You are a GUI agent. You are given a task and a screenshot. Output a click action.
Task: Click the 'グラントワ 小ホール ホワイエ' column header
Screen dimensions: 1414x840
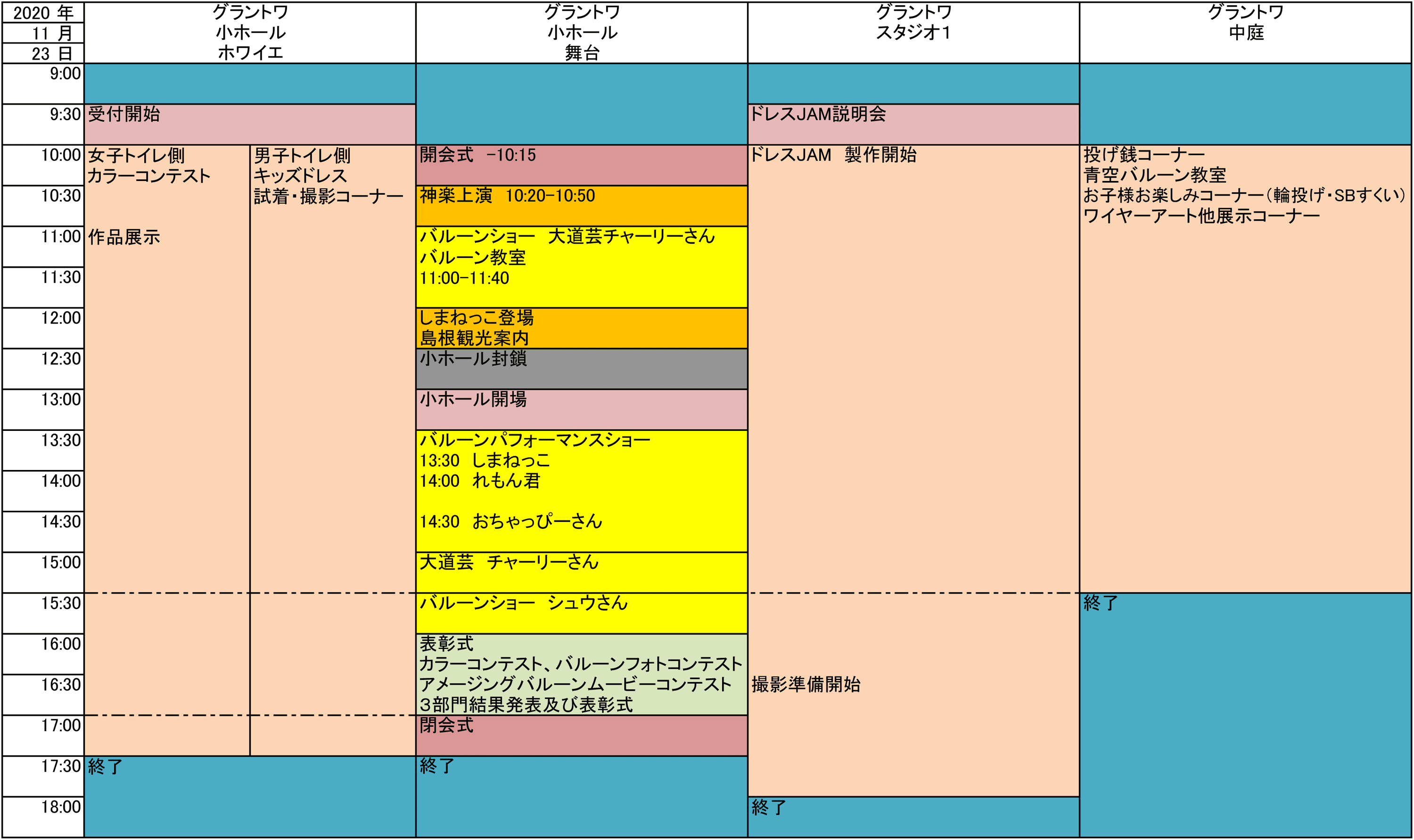[x=250, y=33]
